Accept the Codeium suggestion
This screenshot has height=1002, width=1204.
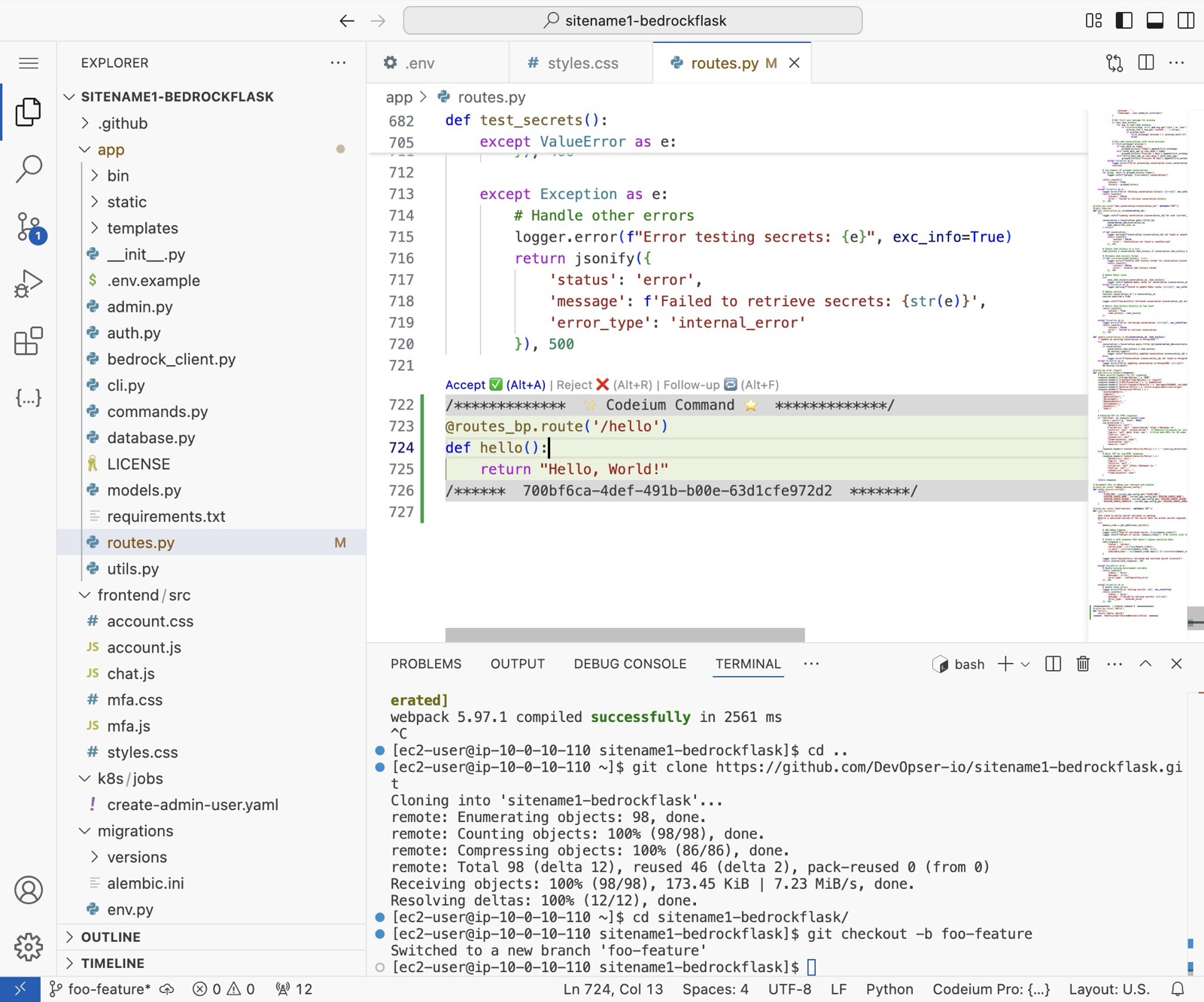495,385
